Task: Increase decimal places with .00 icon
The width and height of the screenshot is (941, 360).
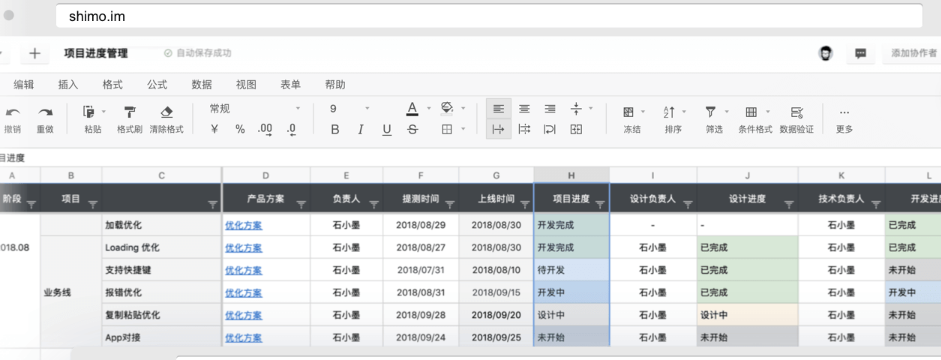Action: pyautogui.click(x=265, y=129)
